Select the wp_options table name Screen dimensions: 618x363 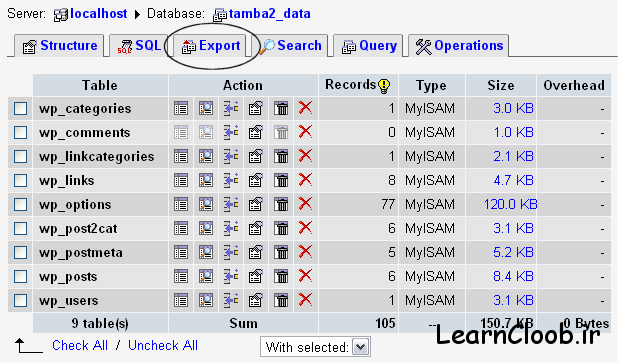click(x=75, y=205)
